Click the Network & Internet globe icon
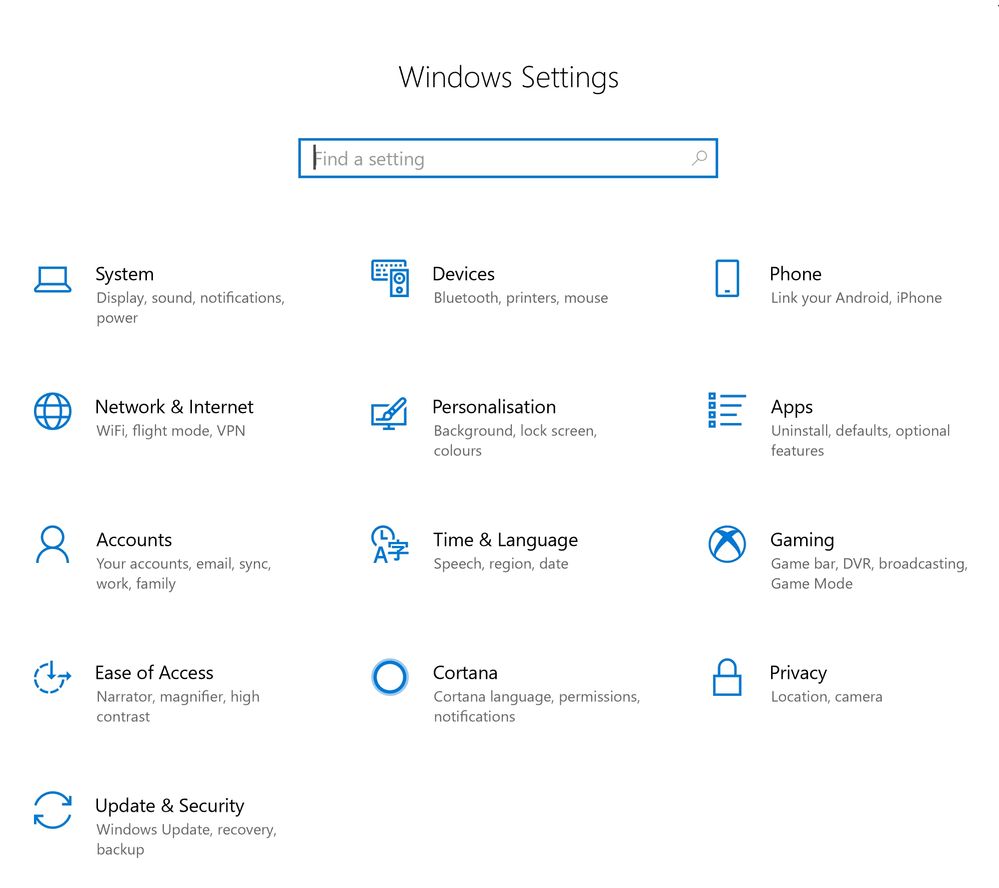999x888 pixels. (52, 411)
